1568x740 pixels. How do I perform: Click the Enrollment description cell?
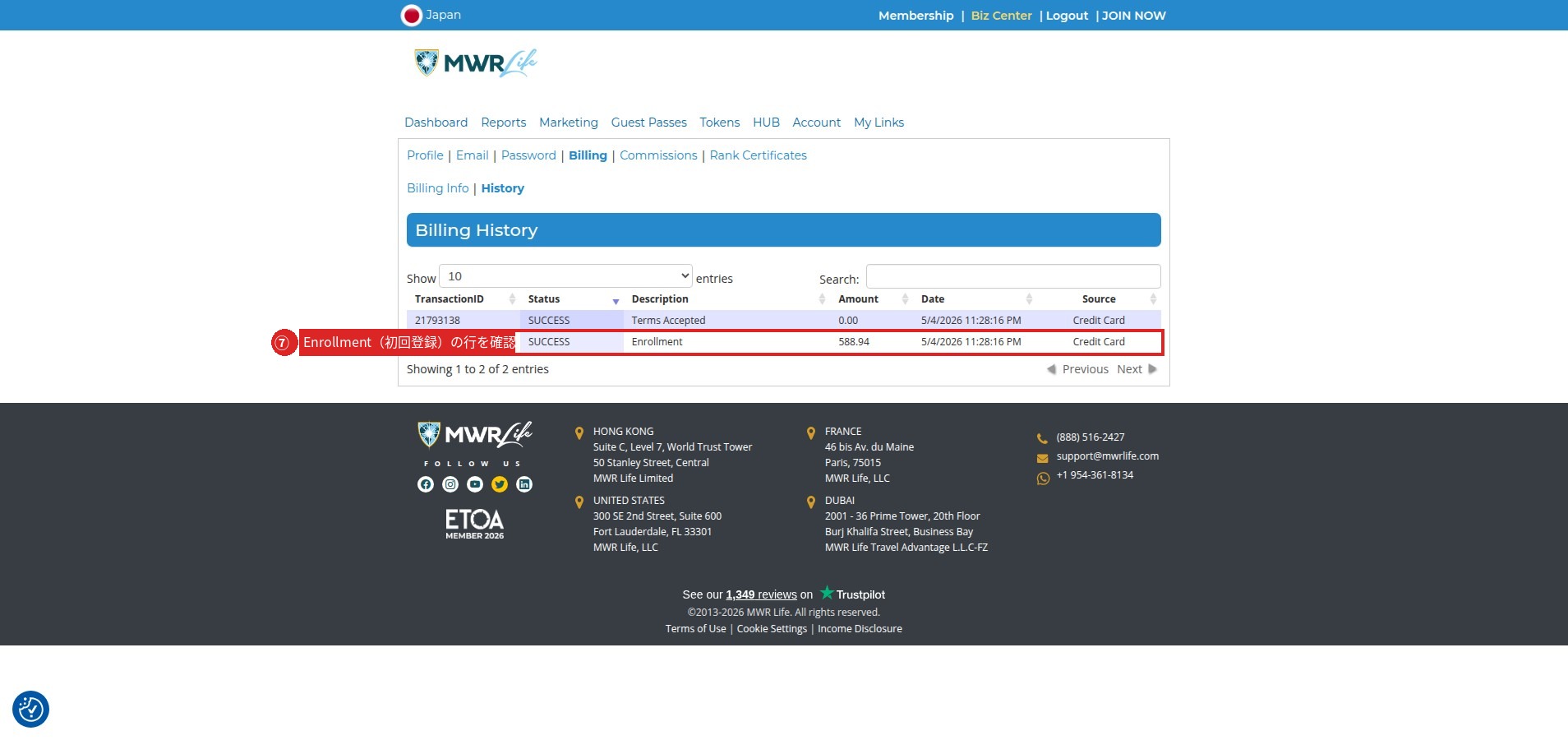726,342
